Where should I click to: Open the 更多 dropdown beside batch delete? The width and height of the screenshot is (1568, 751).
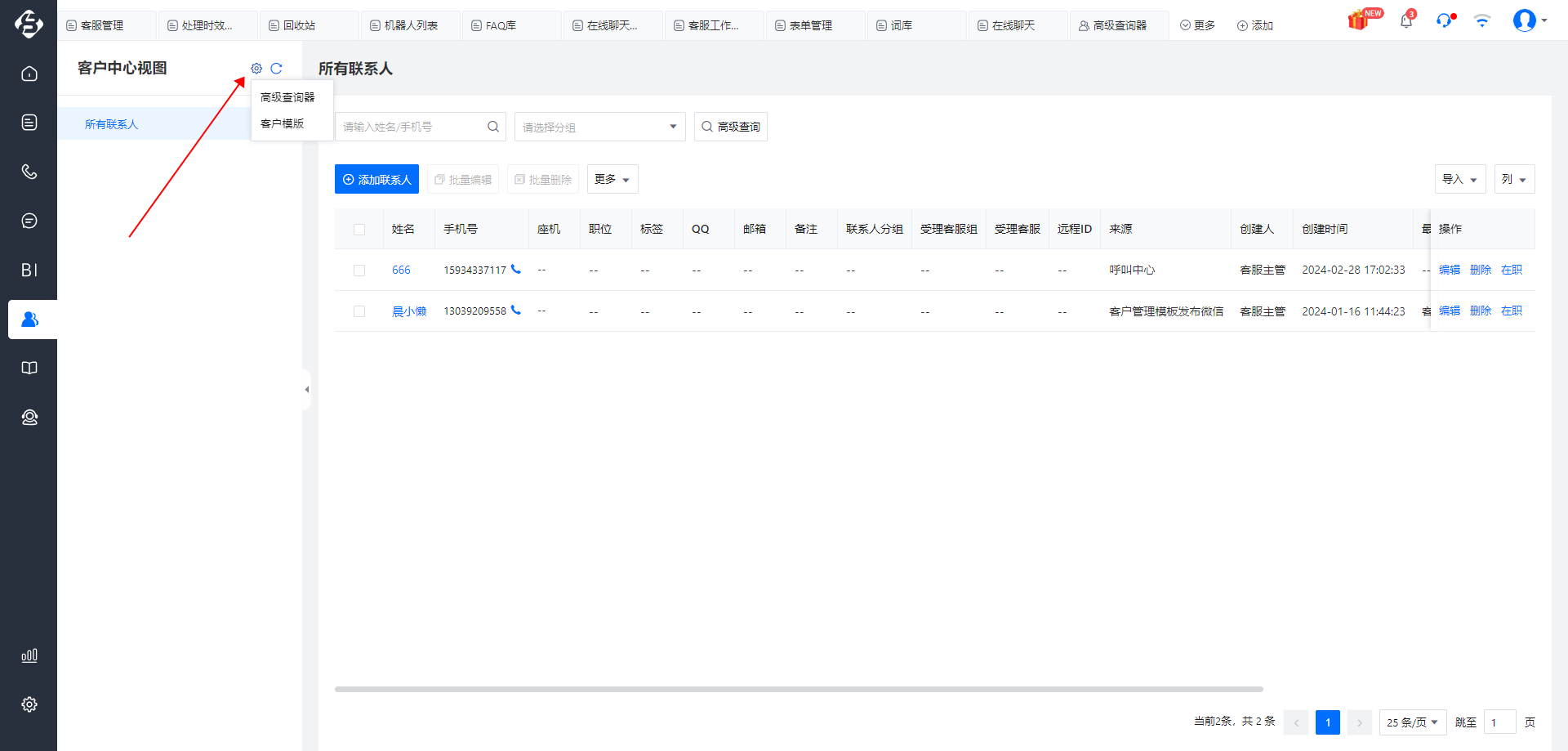612,179
